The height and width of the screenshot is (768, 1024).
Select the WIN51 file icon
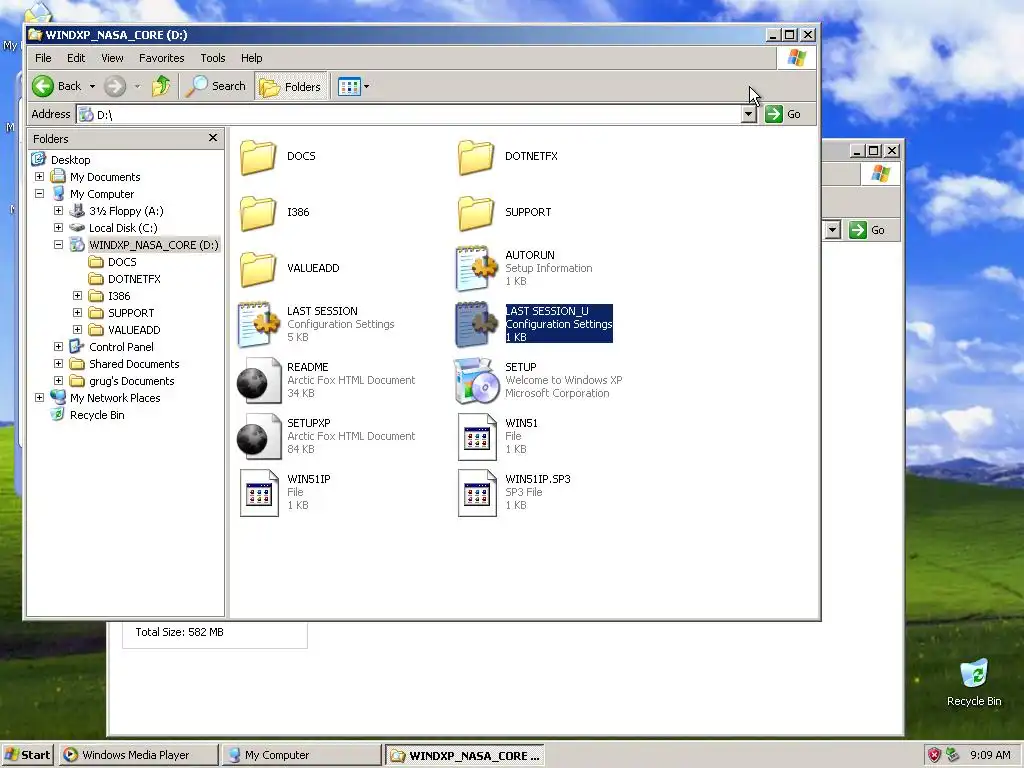click(477, 437)
